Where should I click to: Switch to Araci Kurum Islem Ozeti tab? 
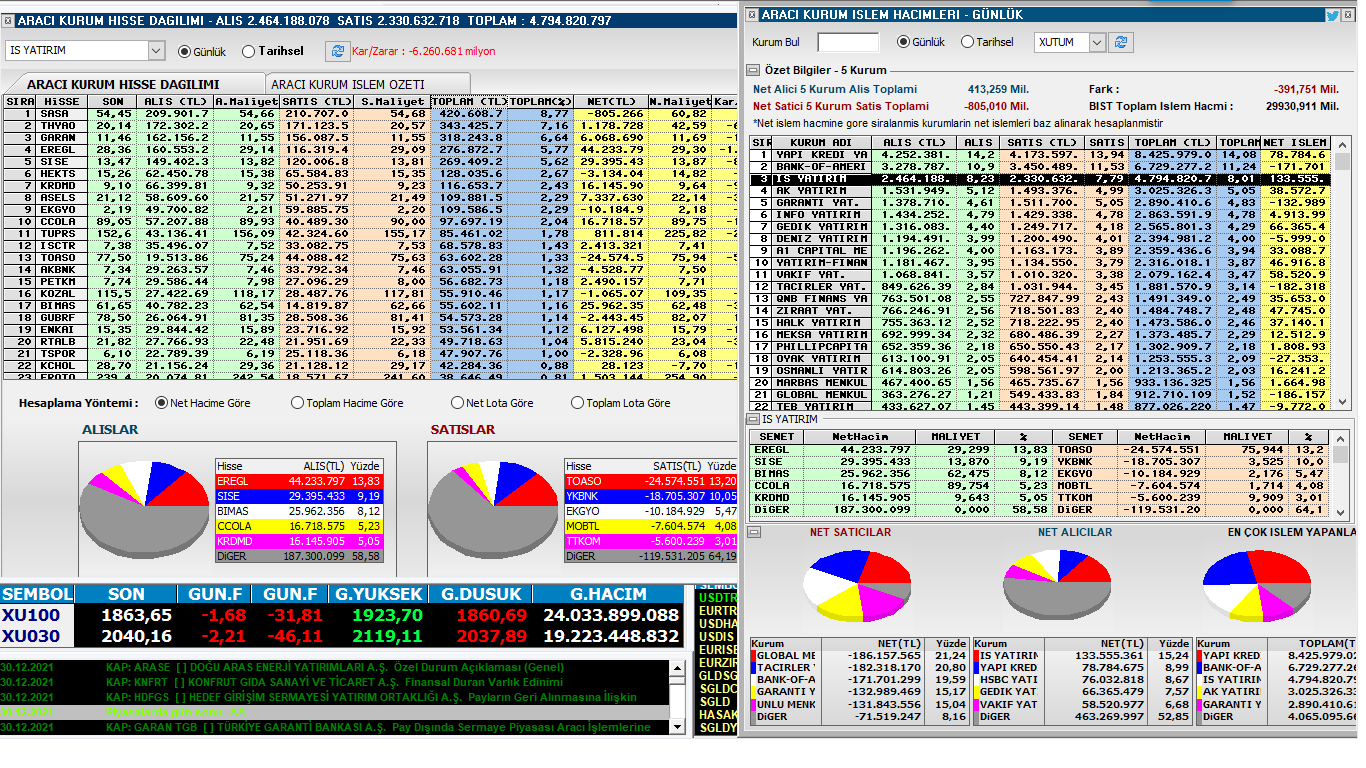click(x=348, y=84)
